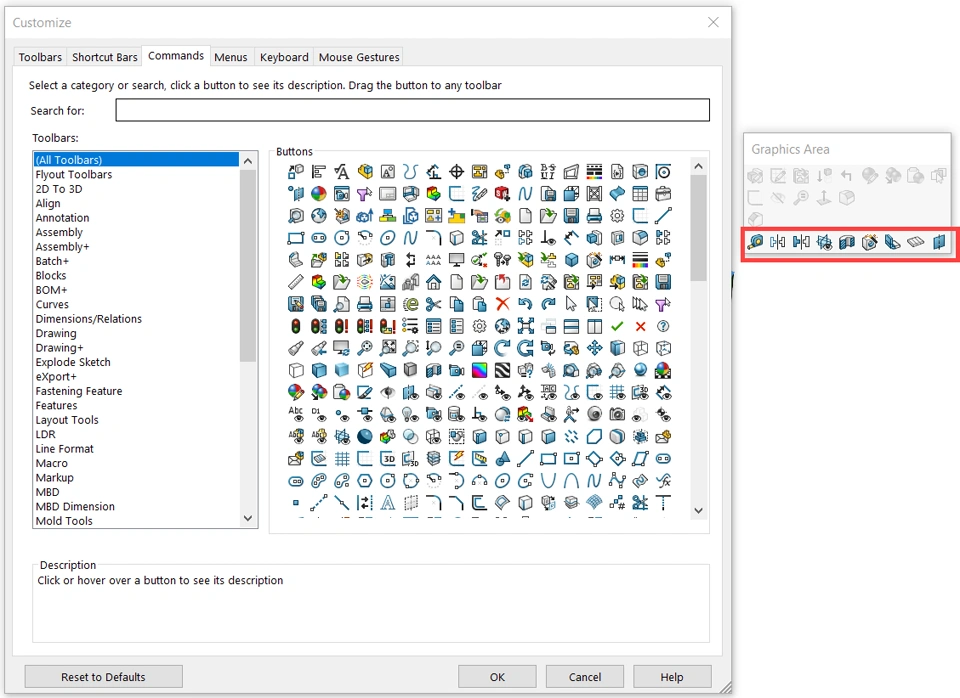Select the tape measure icon in Graphics Area
This screenshot has width=960, height=698.
tap(755, 242)
